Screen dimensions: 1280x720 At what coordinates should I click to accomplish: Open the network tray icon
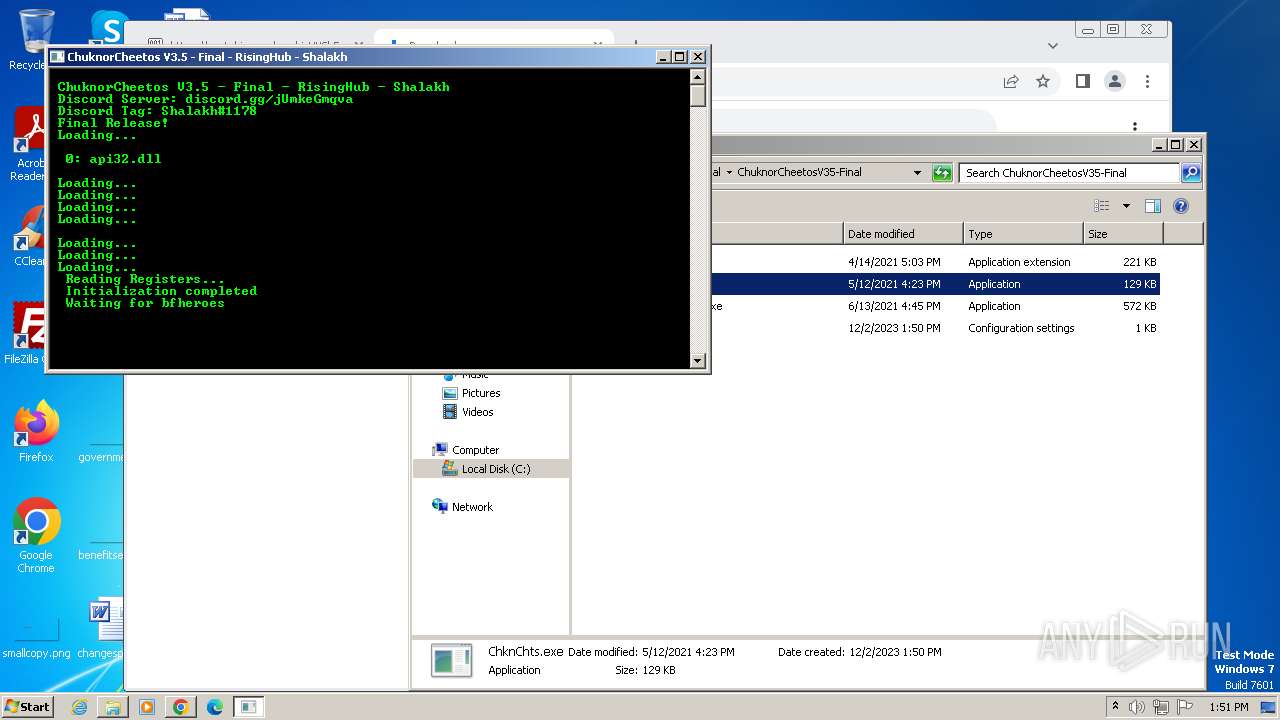tap(1160, 707)
